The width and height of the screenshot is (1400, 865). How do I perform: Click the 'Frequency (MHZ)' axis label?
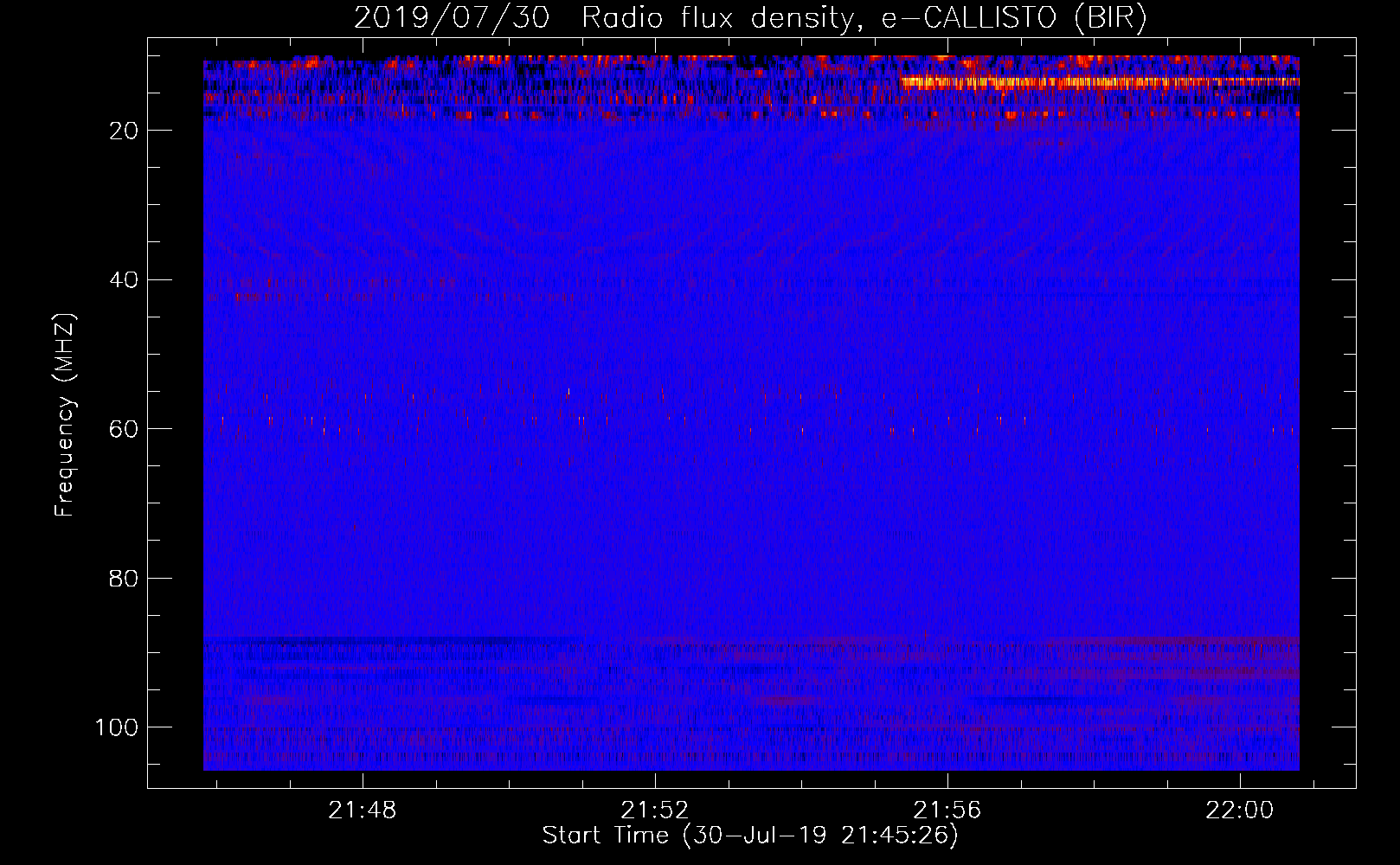click(x=65, y=415)
